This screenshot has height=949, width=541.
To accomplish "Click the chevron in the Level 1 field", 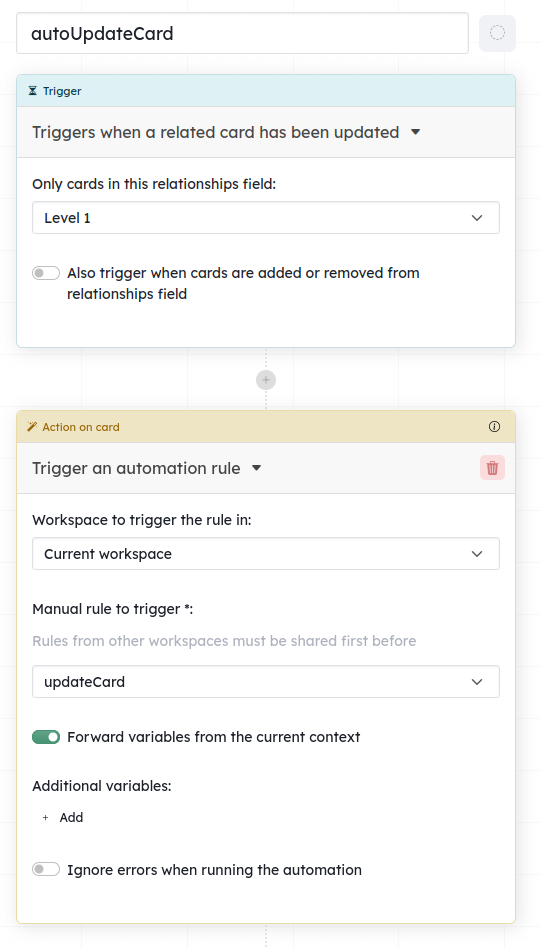I will (477, 218).
